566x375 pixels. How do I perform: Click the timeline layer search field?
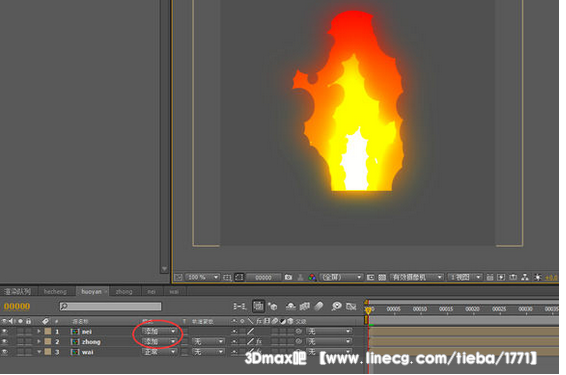110,306
